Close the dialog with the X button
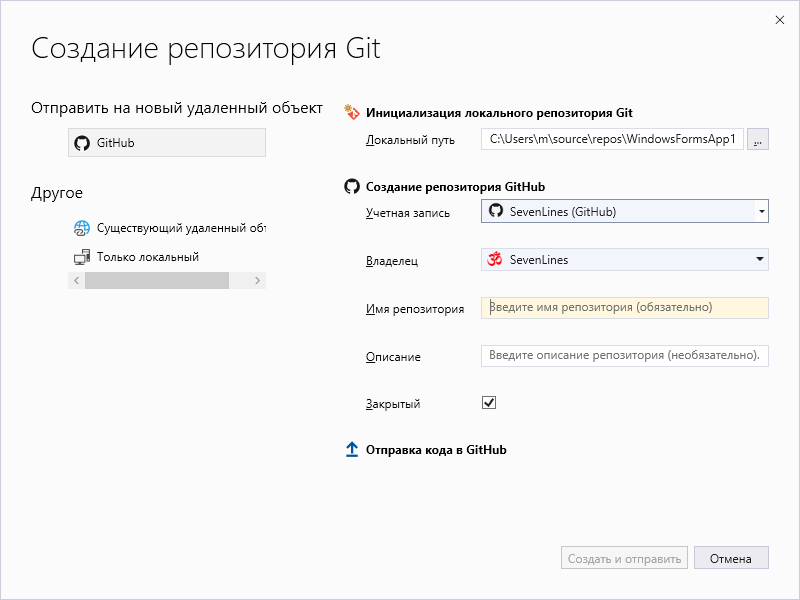The width and height of the screenshot is (800, 600). 780,20
